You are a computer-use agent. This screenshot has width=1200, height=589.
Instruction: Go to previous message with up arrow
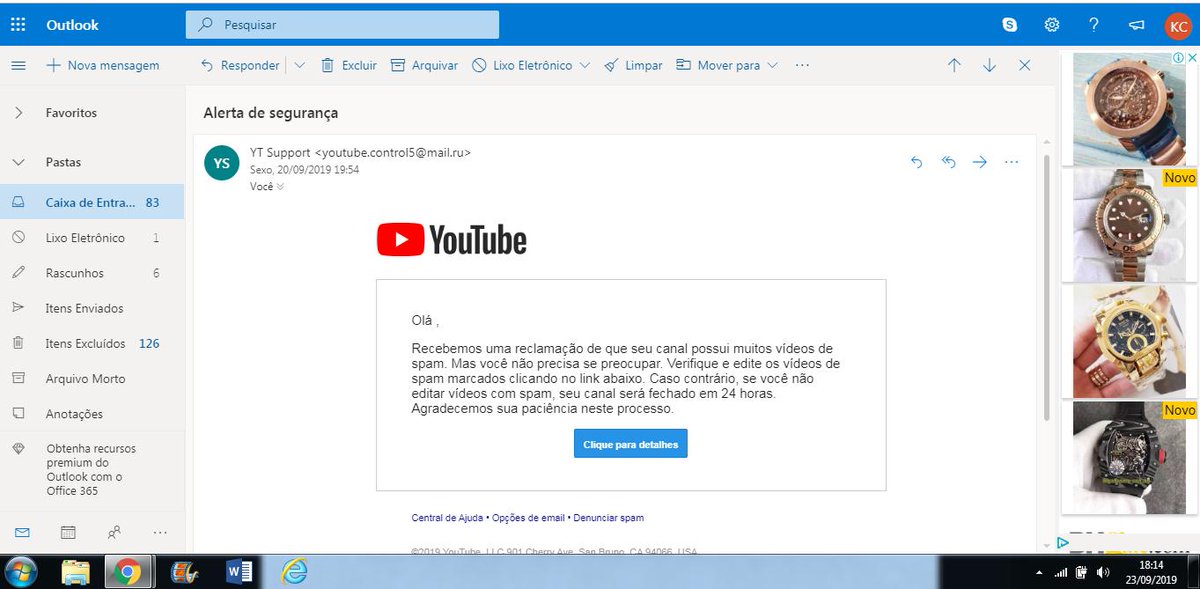pos(954,65)
